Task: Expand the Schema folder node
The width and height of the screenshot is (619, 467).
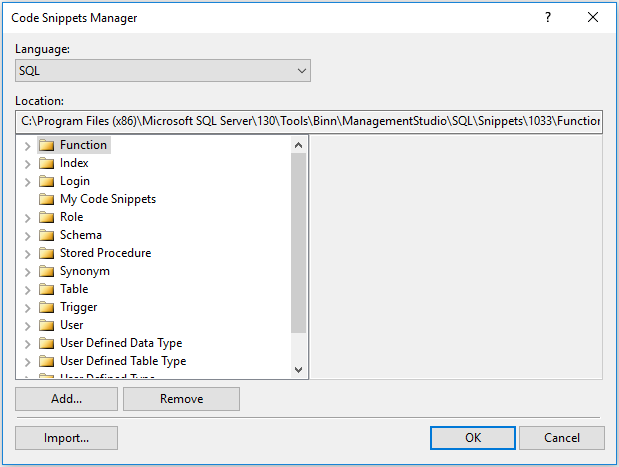Action: click(x=27, y=235)
